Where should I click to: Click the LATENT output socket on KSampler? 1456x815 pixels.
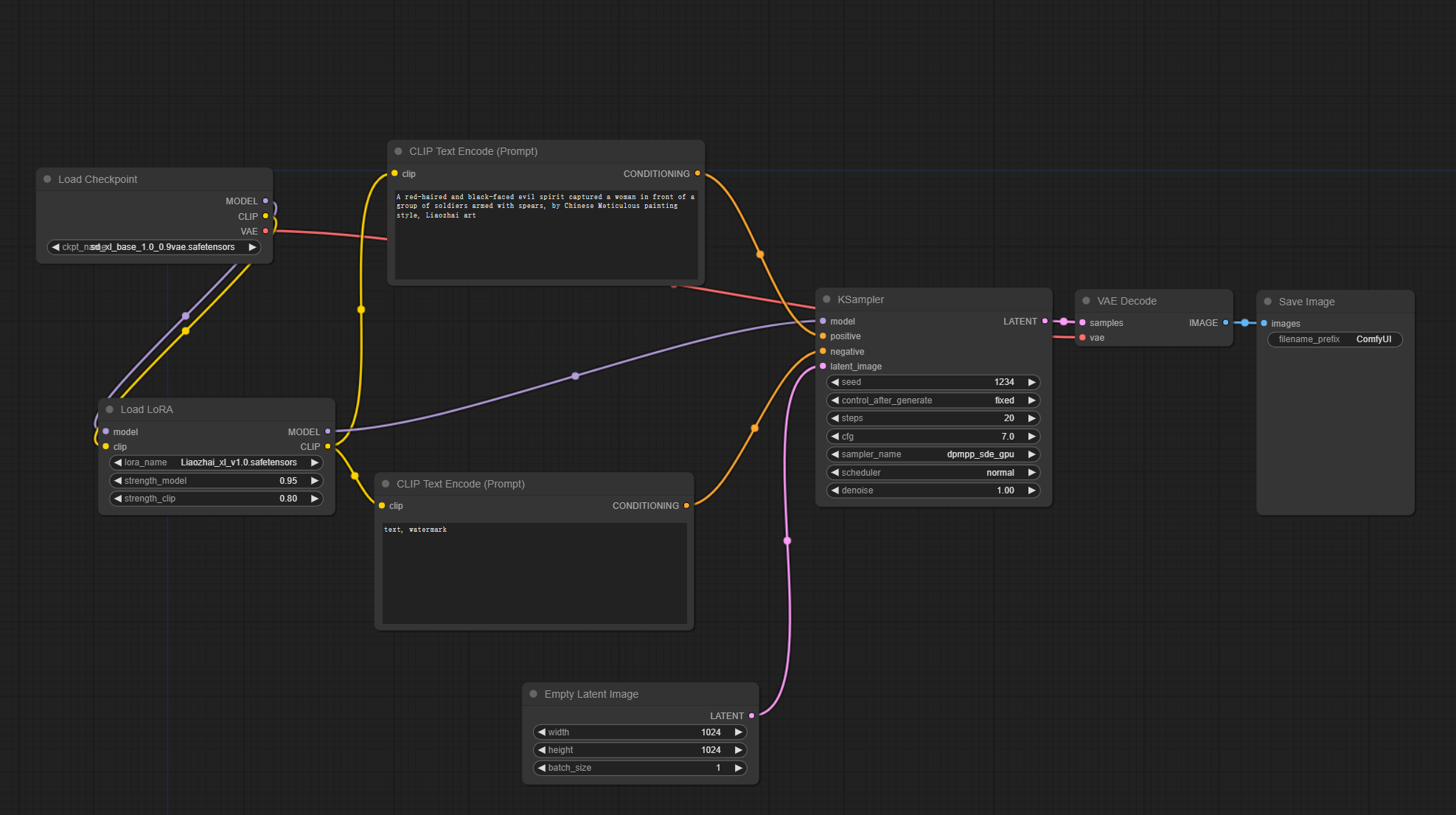(x=1045, y=321)
